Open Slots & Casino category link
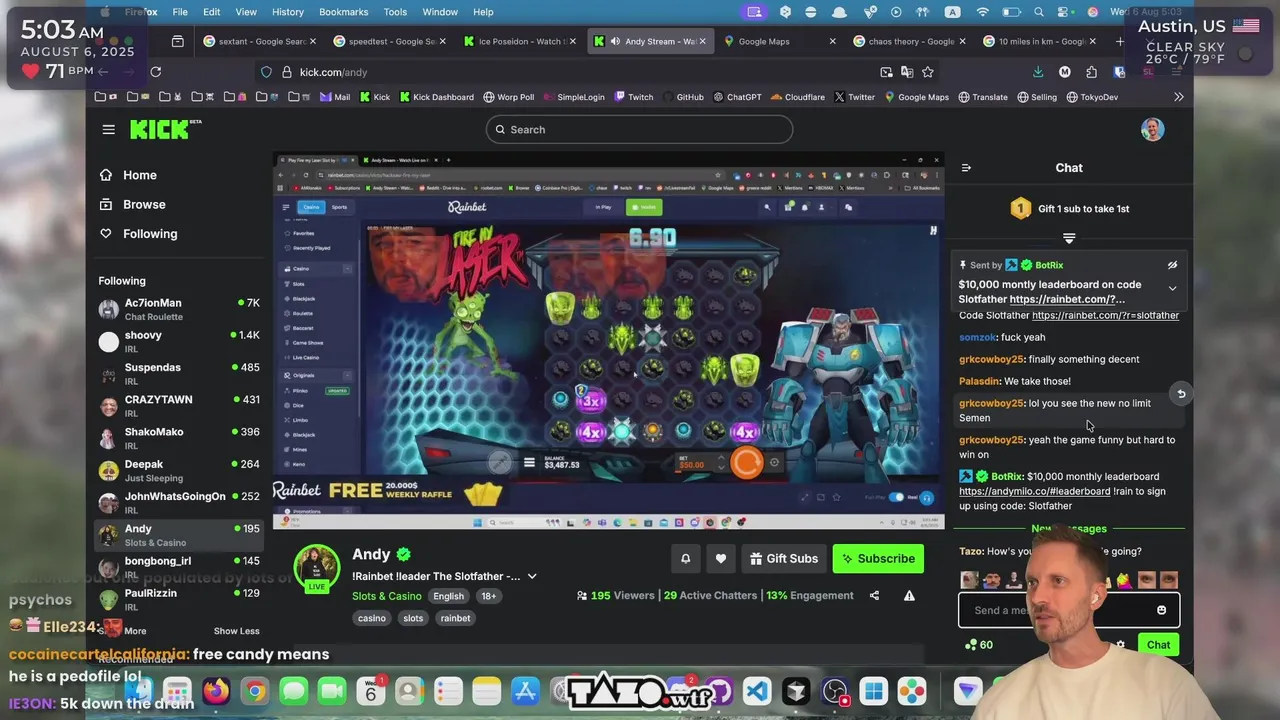 coord(387,596)
